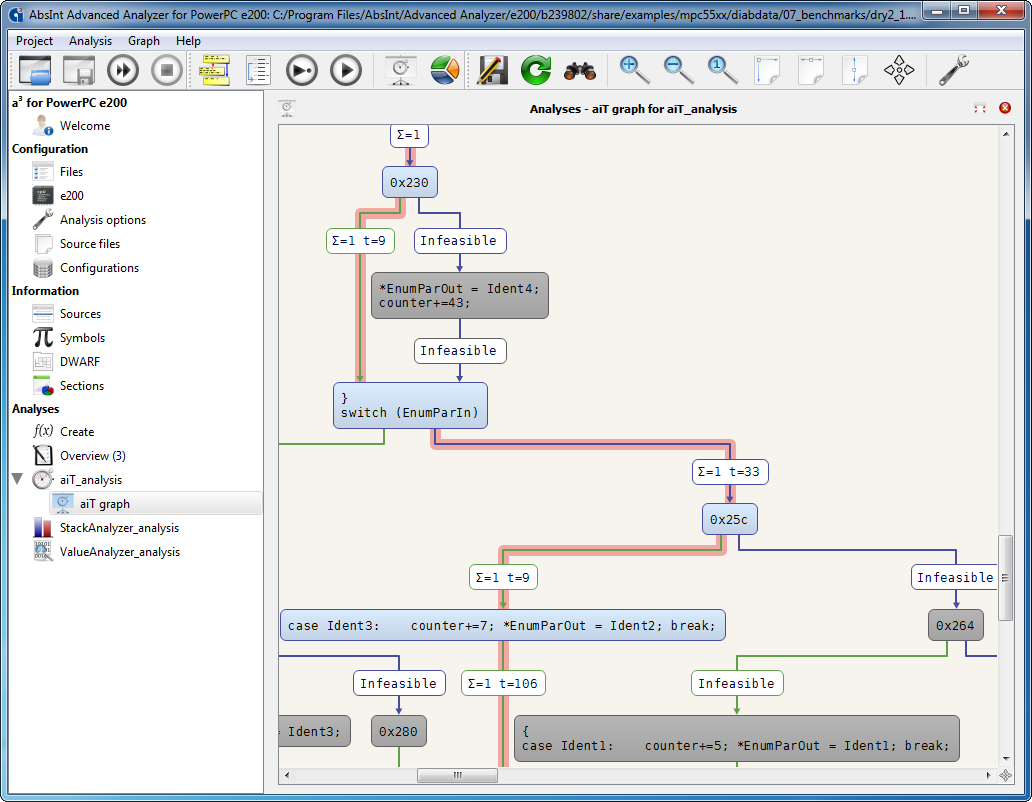Click edge label Σ=1 t=33

729,472
